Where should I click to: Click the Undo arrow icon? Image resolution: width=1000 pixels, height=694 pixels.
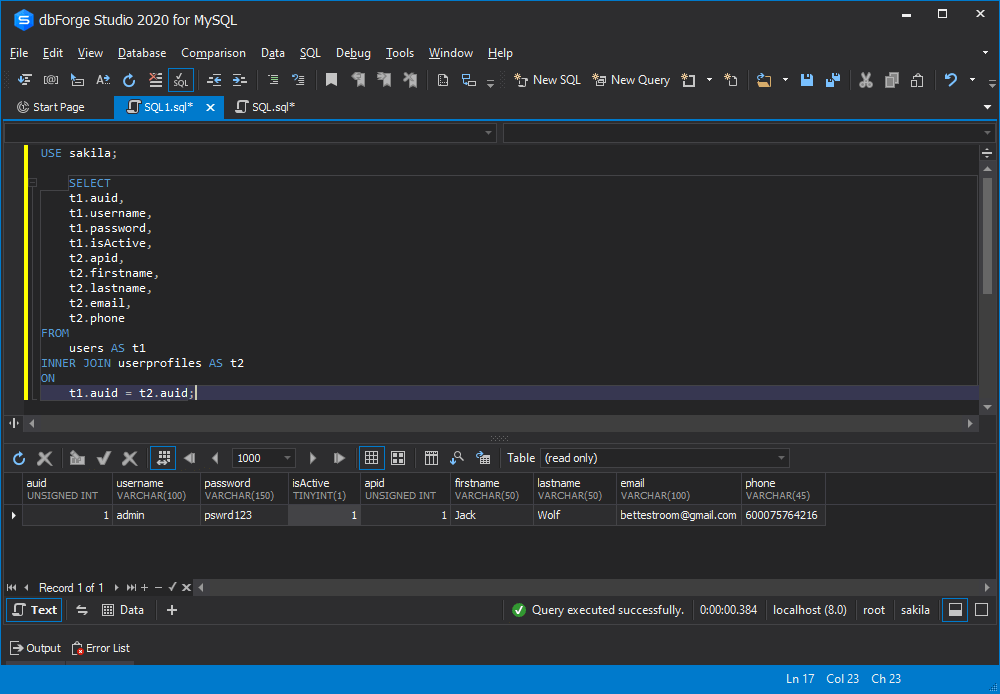[950, 80]
